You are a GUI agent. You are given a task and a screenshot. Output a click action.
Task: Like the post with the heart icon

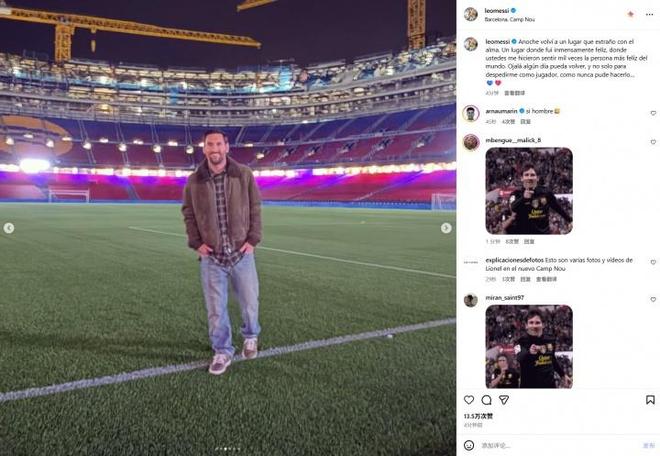469,400
